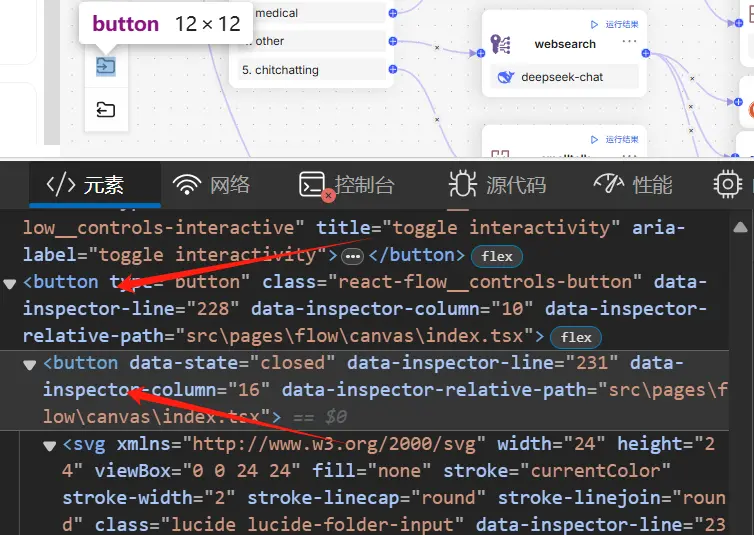
Task: Click the websearch node title
Action: (565, 44)
